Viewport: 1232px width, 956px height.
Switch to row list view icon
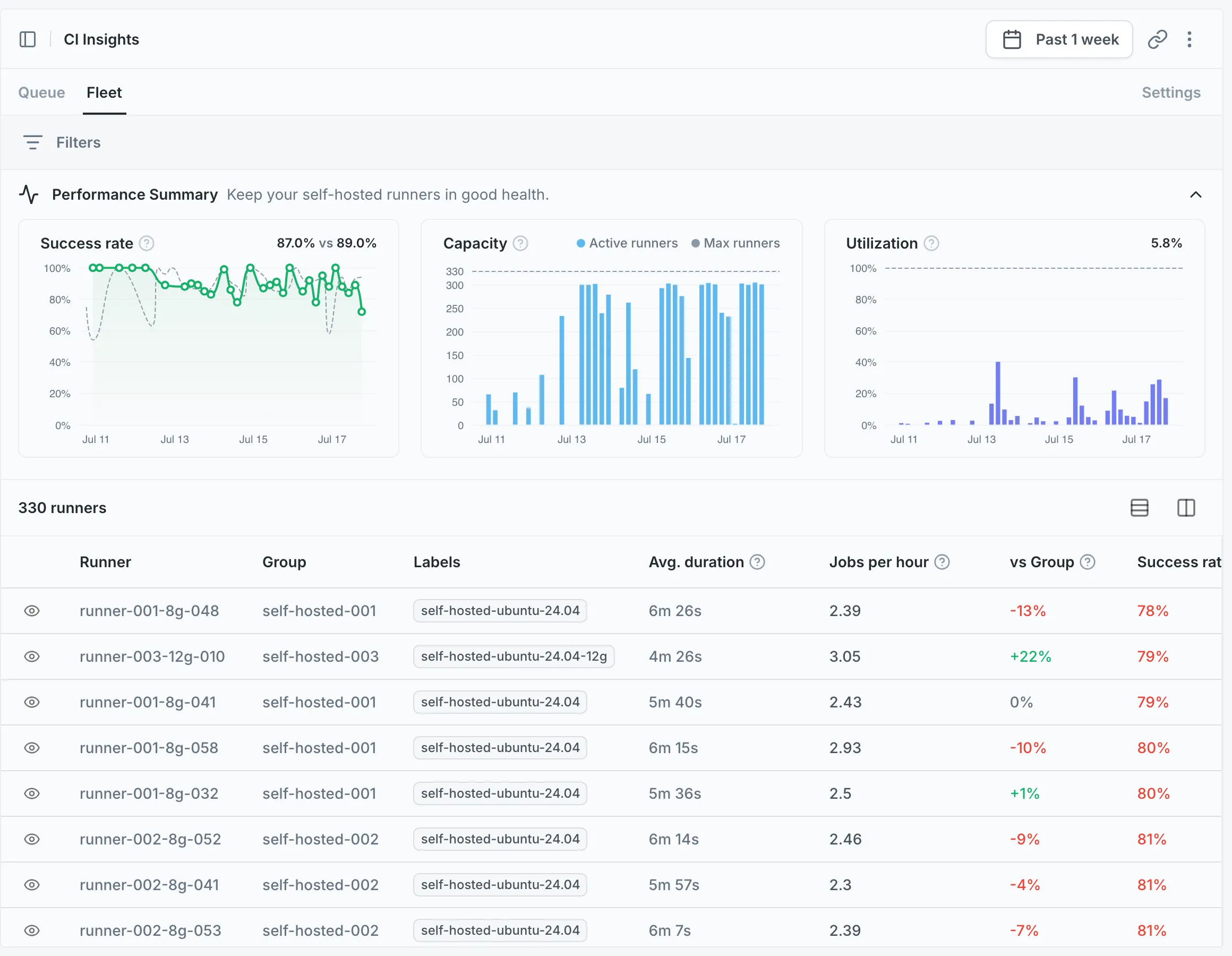click(1140, 508)
